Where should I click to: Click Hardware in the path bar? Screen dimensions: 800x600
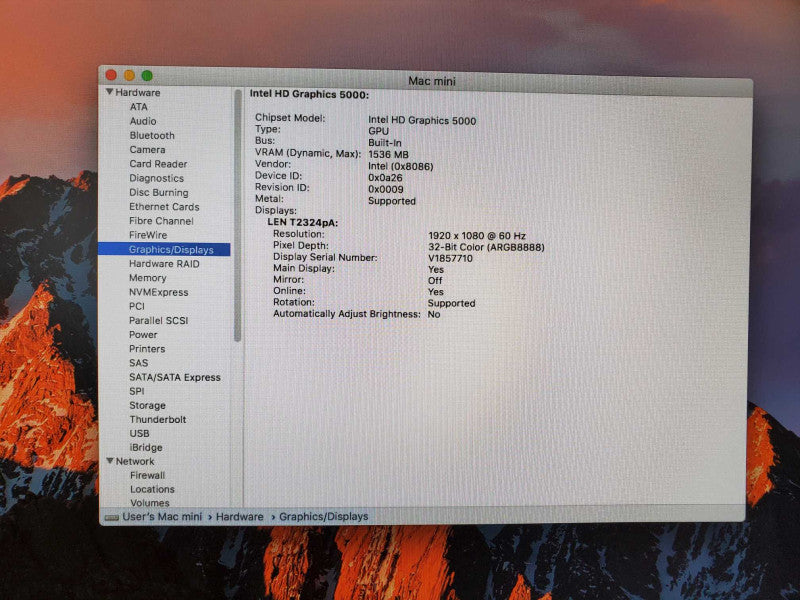click(239, 516)
